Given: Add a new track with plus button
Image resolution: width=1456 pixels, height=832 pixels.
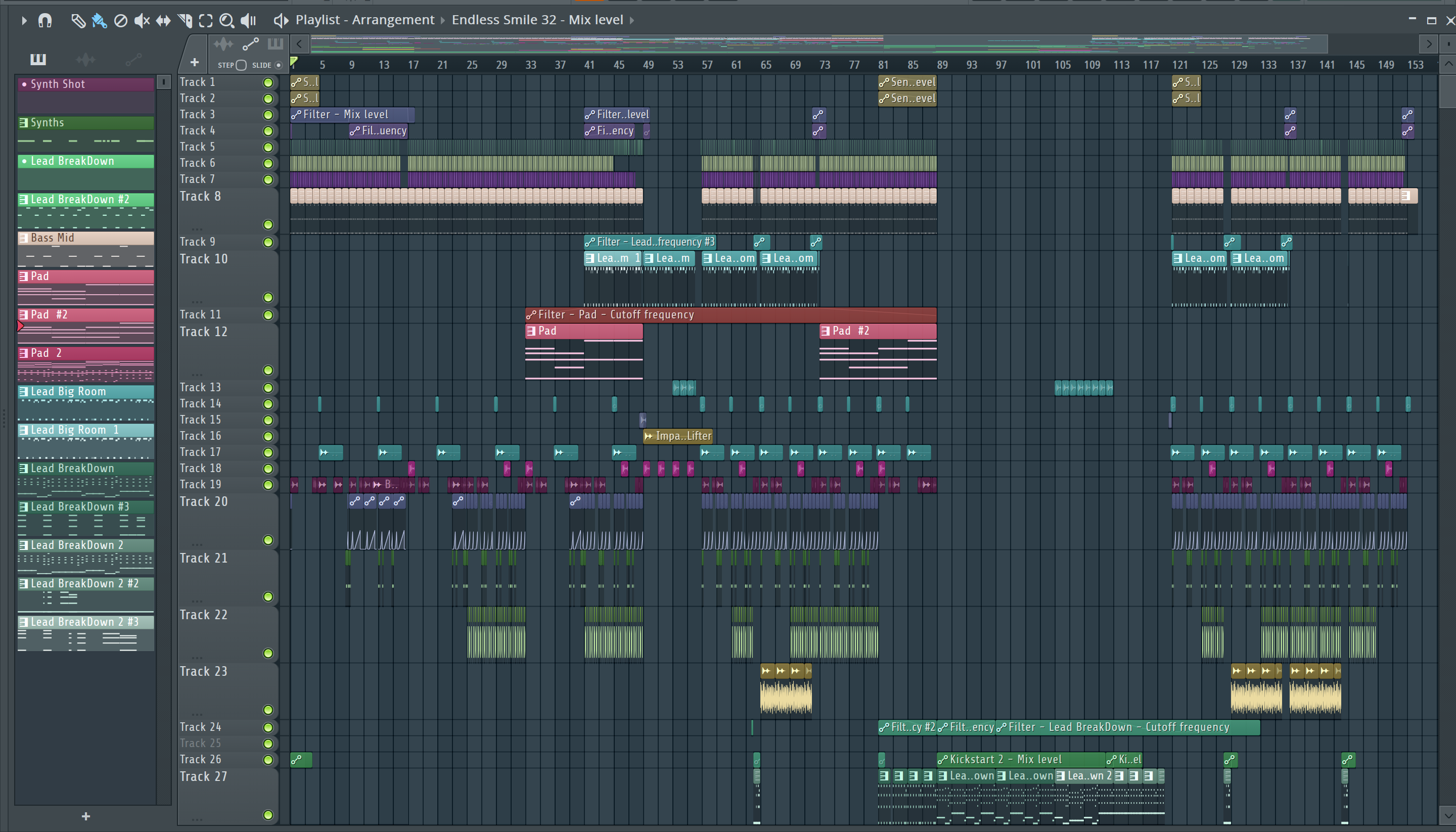Looking at the screenshot, I should pyautogui.click(x=194, y=62).
